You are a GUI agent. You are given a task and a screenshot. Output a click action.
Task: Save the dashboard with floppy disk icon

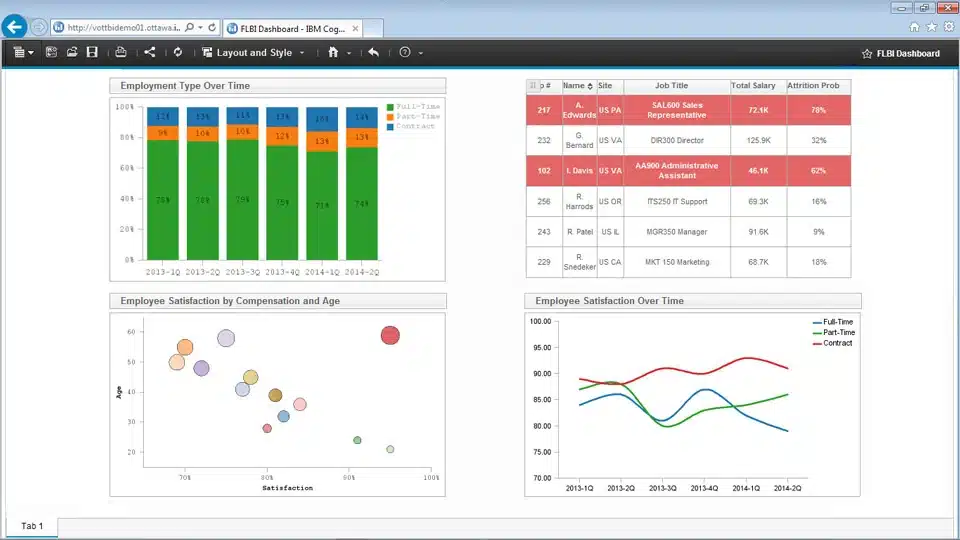92,52
